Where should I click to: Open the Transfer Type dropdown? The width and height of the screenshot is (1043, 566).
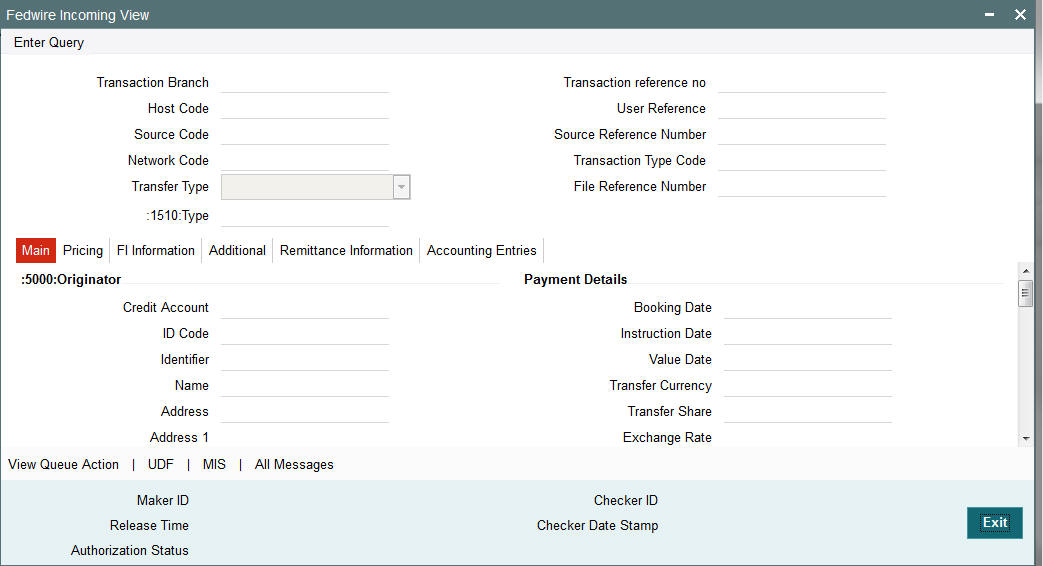pyautogui.click(x=401, y=187)
